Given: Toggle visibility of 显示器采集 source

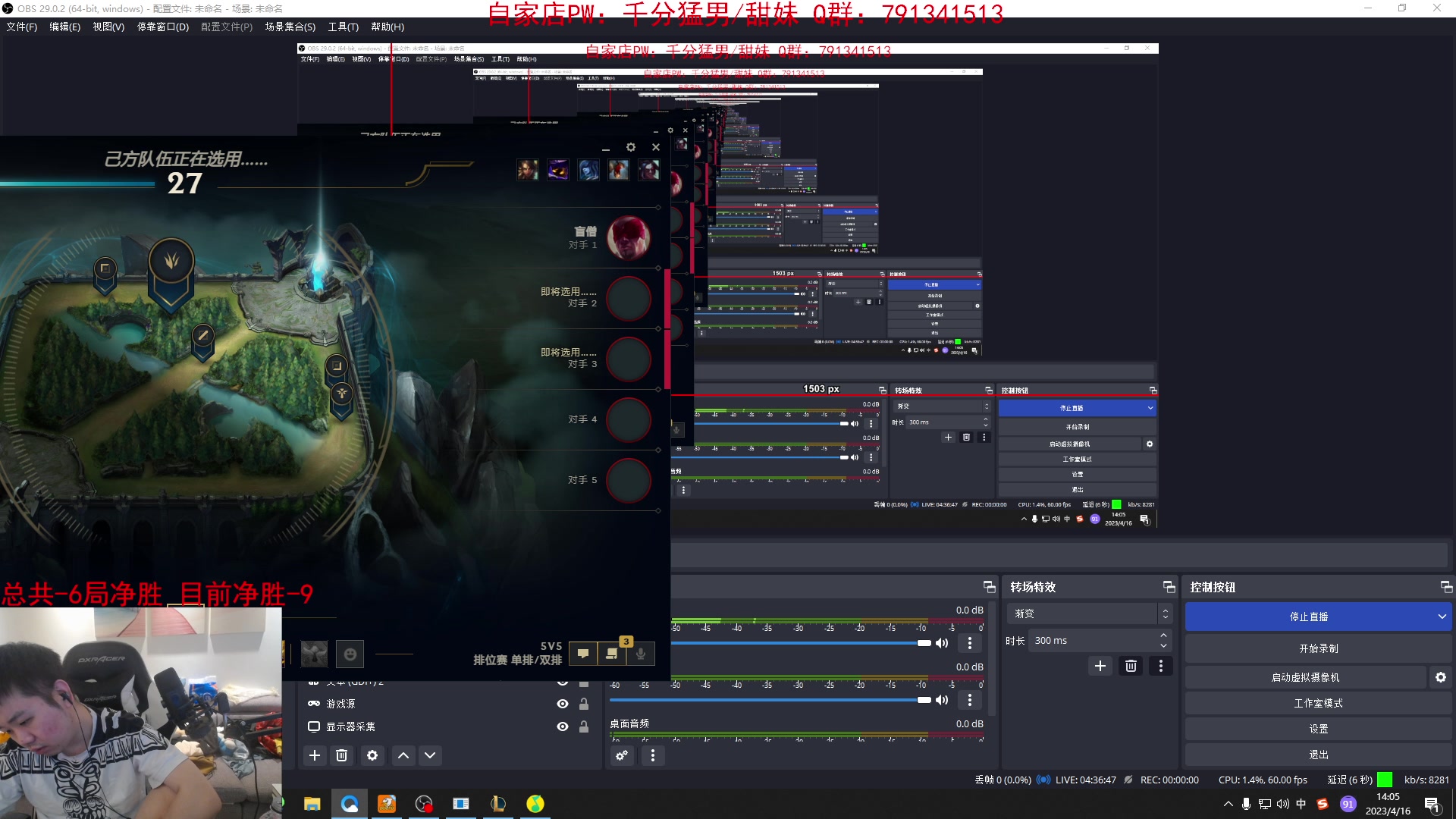Looking at the screenshot, I should pos(563,726).
